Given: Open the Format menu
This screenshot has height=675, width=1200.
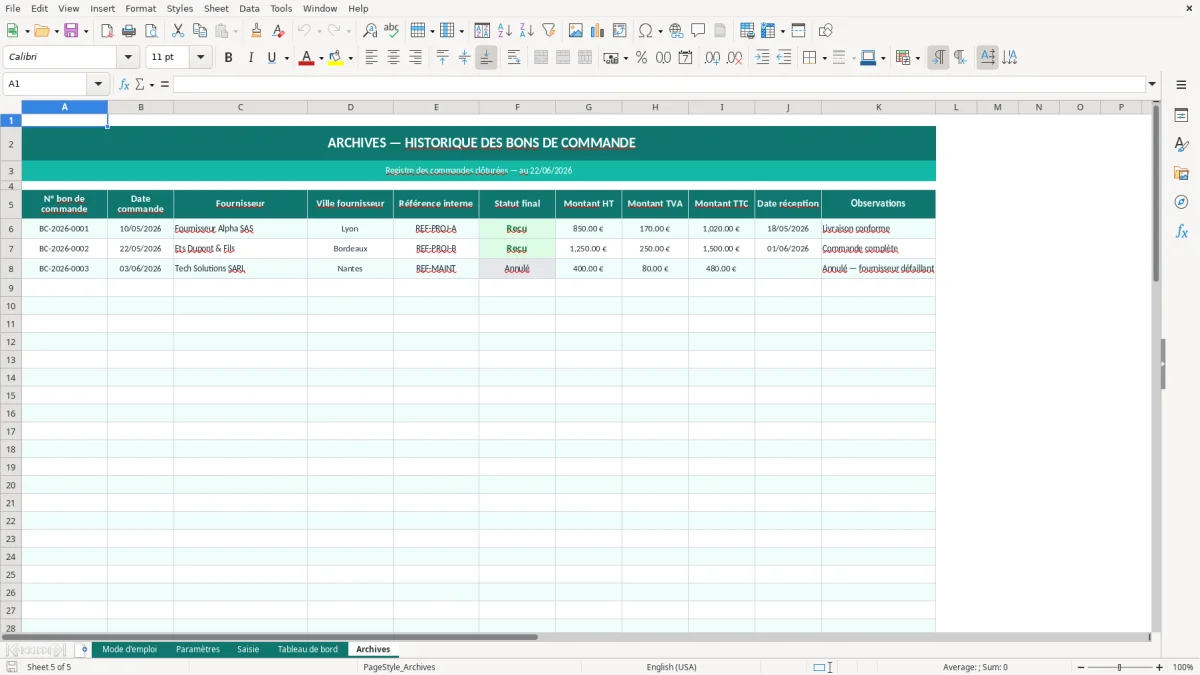Looking at the screenshot, I should [140, 8].
